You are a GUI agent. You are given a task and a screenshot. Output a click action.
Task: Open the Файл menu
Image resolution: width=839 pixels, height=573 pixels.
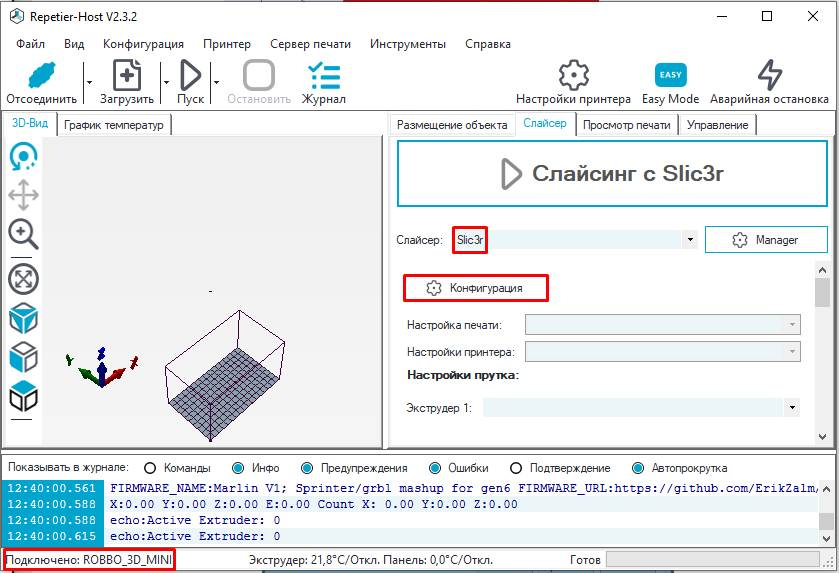pos(30,44)
